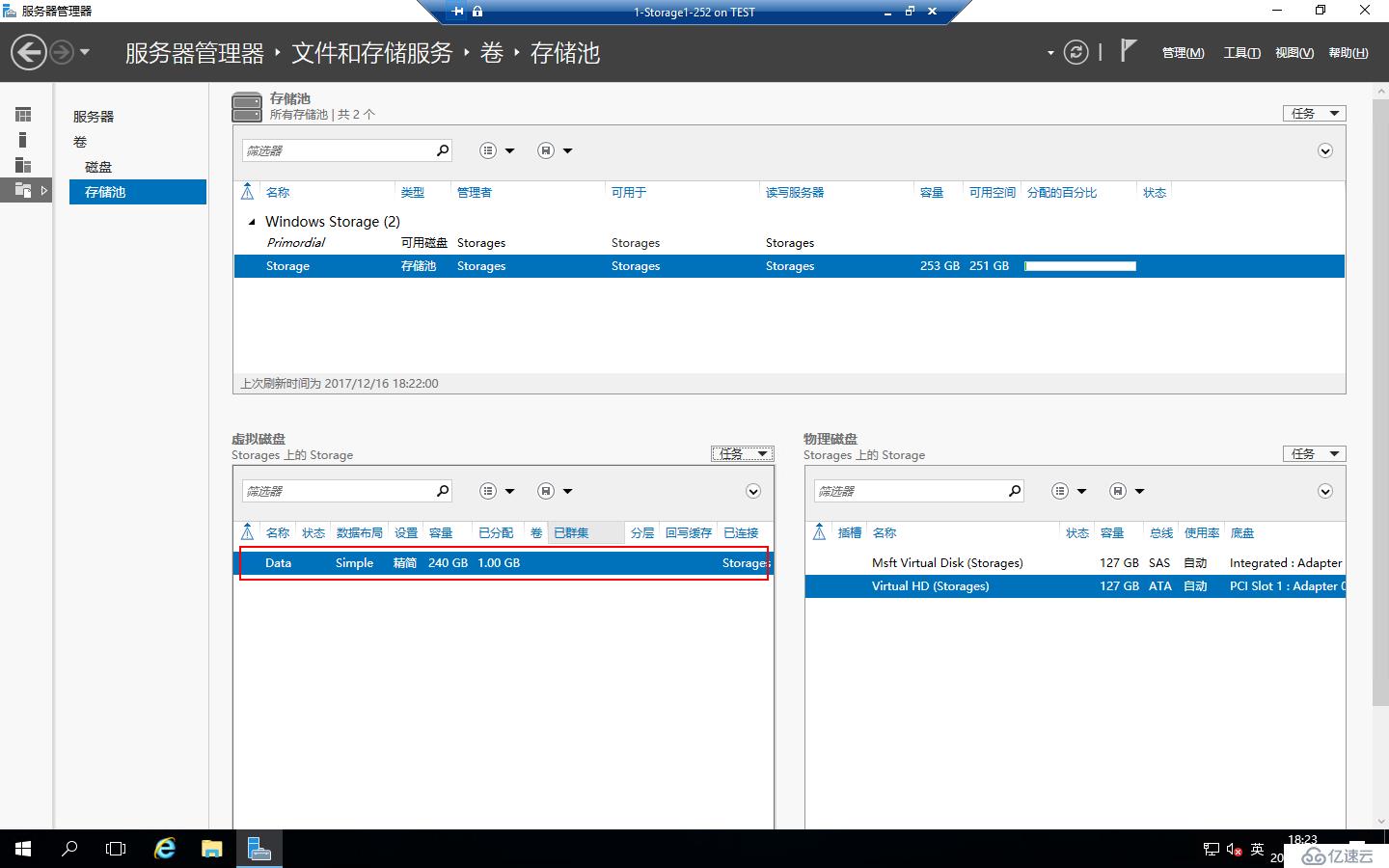Screen dimensions: 1389x868
Task: Select 存储池 in navigation list
Action: 137,192
